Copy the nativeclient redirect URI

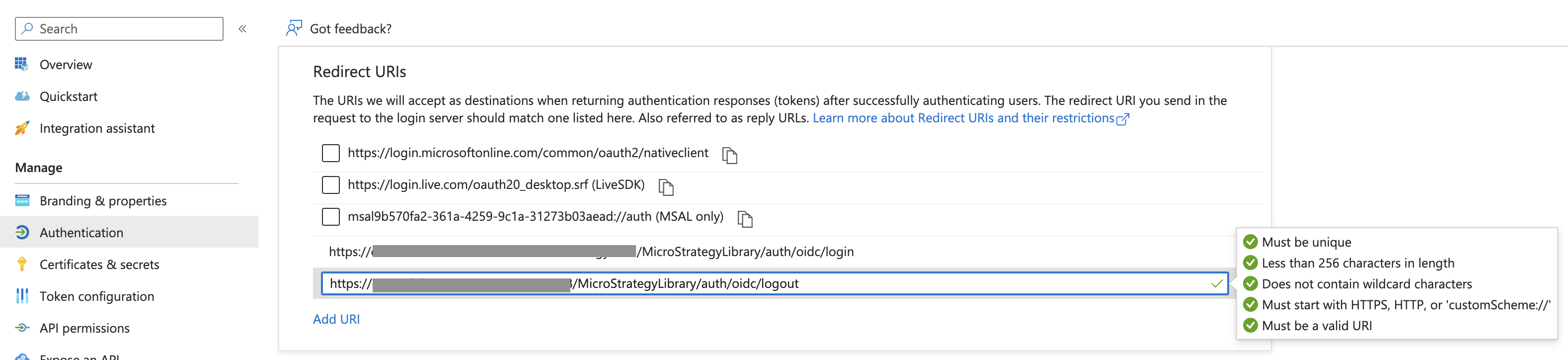pos(729,155)
